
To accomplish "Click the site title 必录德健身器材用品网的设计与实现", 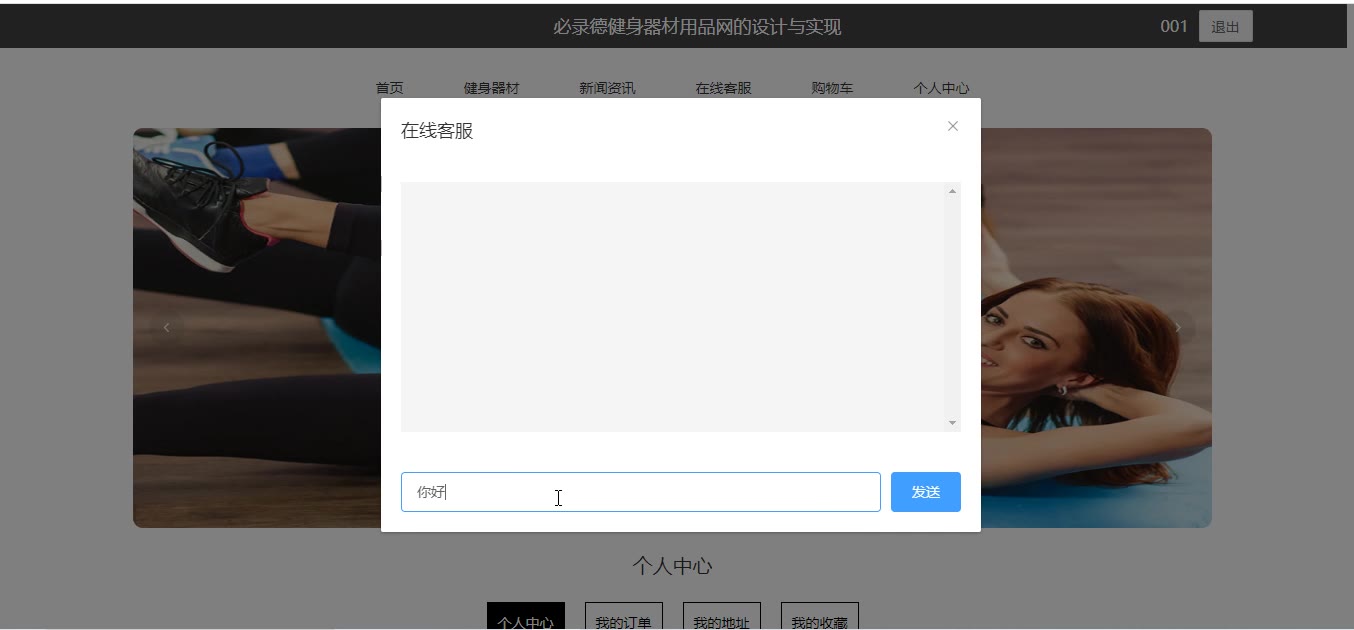I will coord(697,27).
